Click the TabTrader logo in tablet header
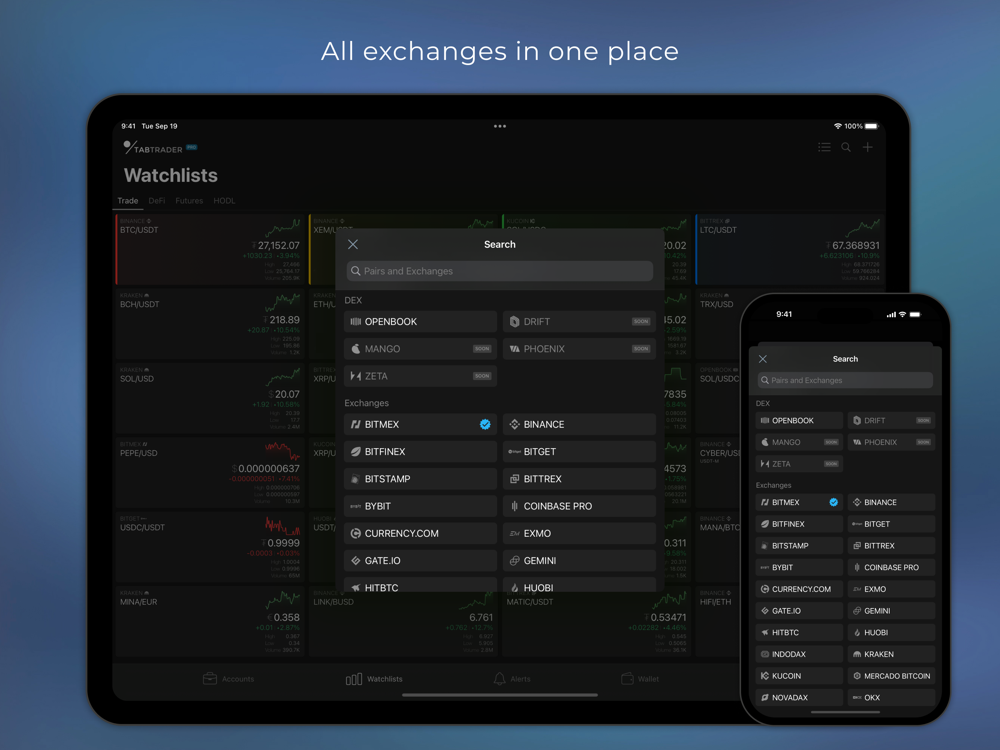Screen dimensions: 1000x750 pos(159,147)
